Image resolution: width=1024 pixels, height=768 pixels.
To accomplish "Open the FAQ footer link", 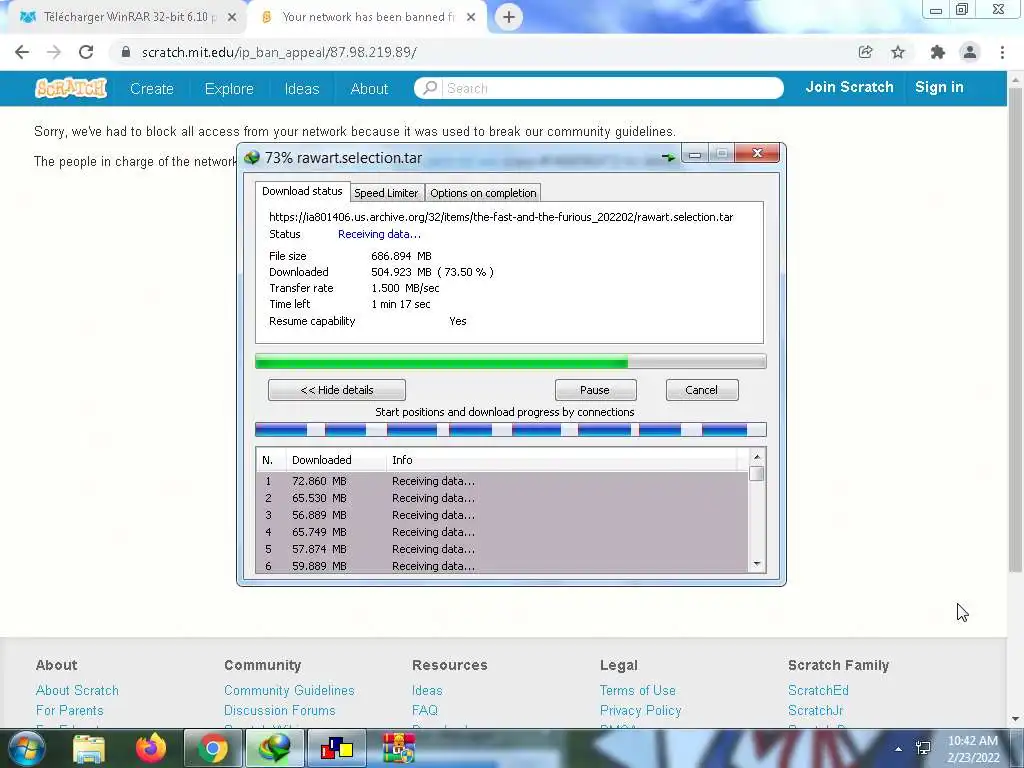I will click(424, 711).
